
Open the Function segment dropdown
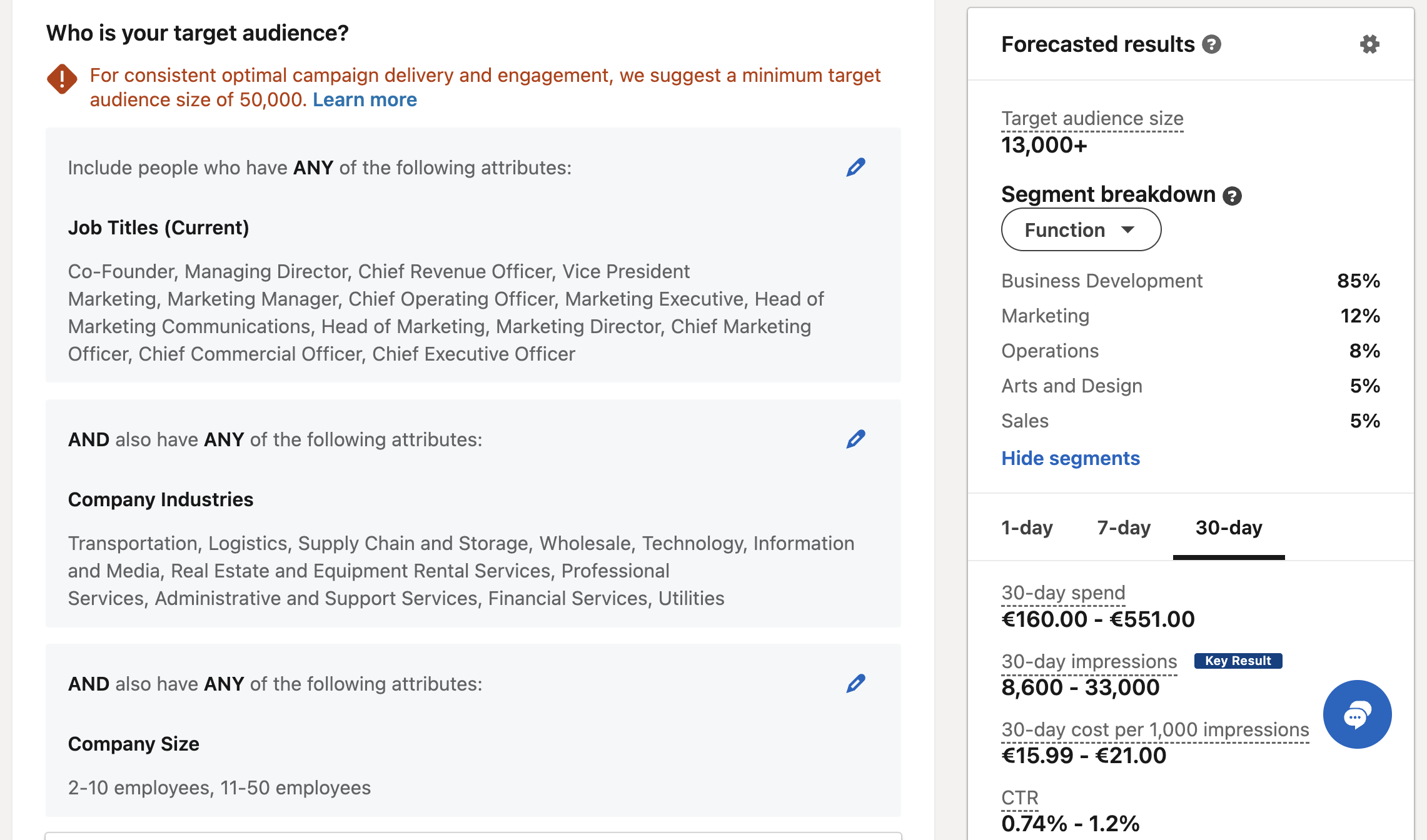click(x=1081, y=229)
